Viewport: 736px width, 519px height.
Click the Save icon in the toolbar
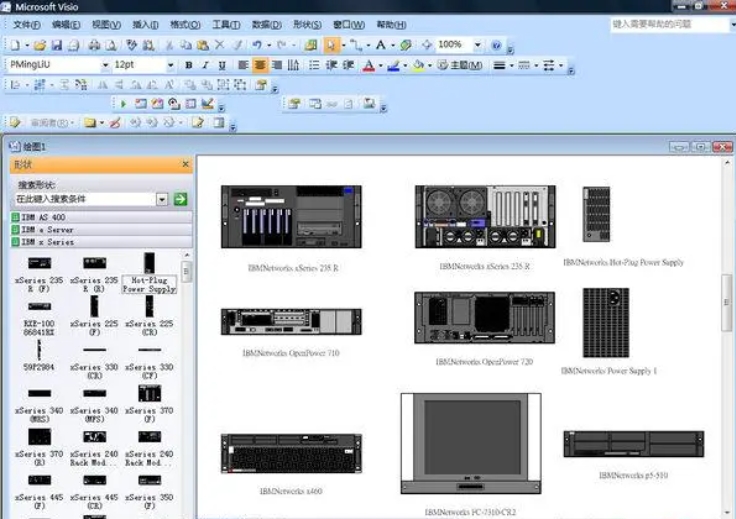pos(57,45)
